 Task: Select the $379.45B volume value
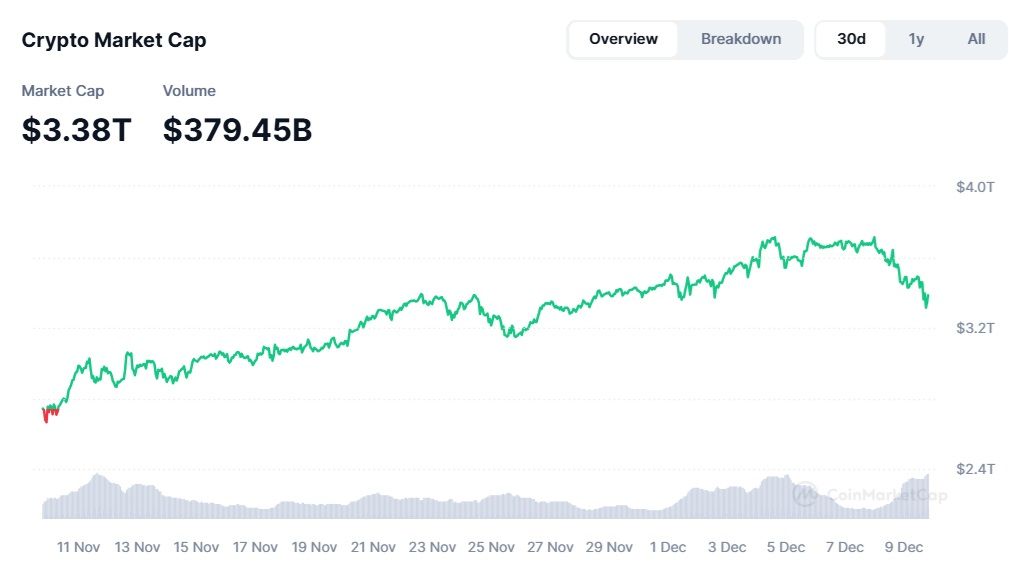[237, 129]
